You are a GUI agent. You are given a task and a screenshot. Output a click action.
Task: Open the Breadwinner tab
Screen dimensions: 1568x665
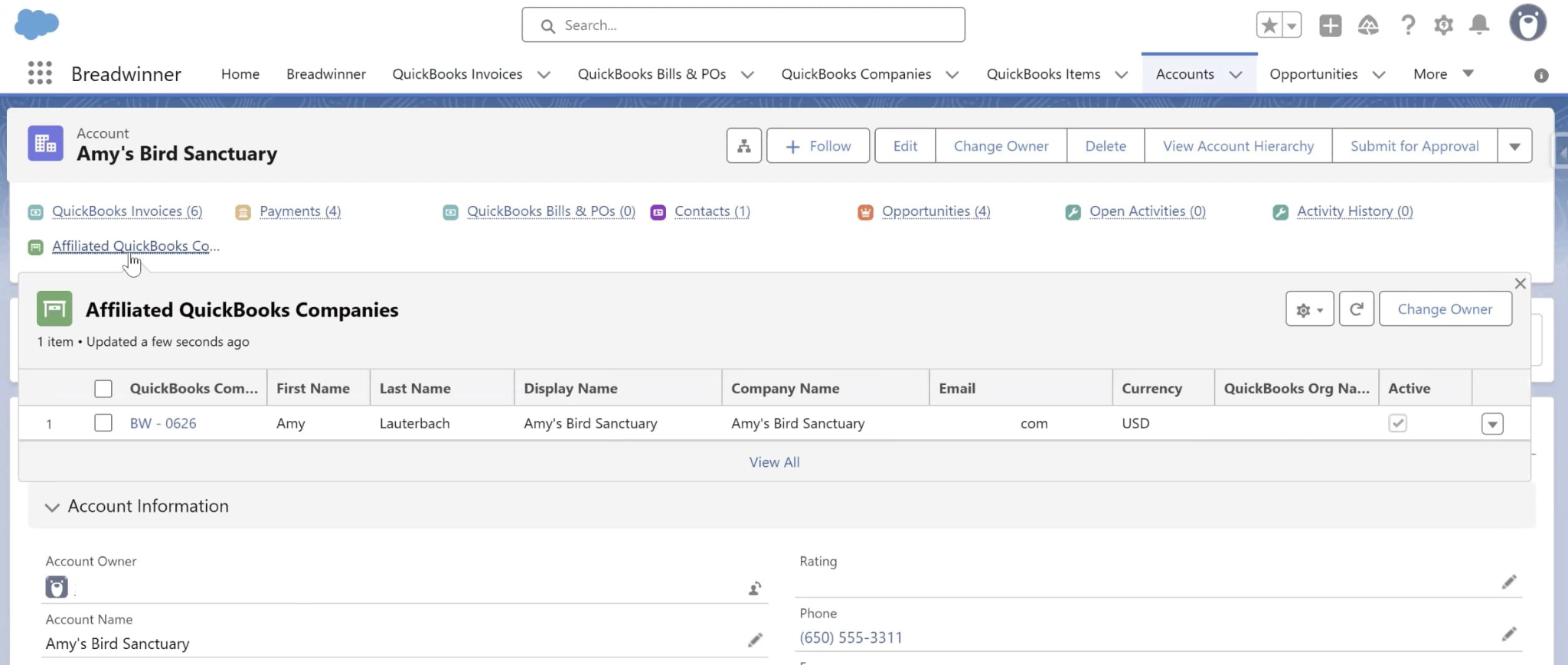(x=326, y=74)
